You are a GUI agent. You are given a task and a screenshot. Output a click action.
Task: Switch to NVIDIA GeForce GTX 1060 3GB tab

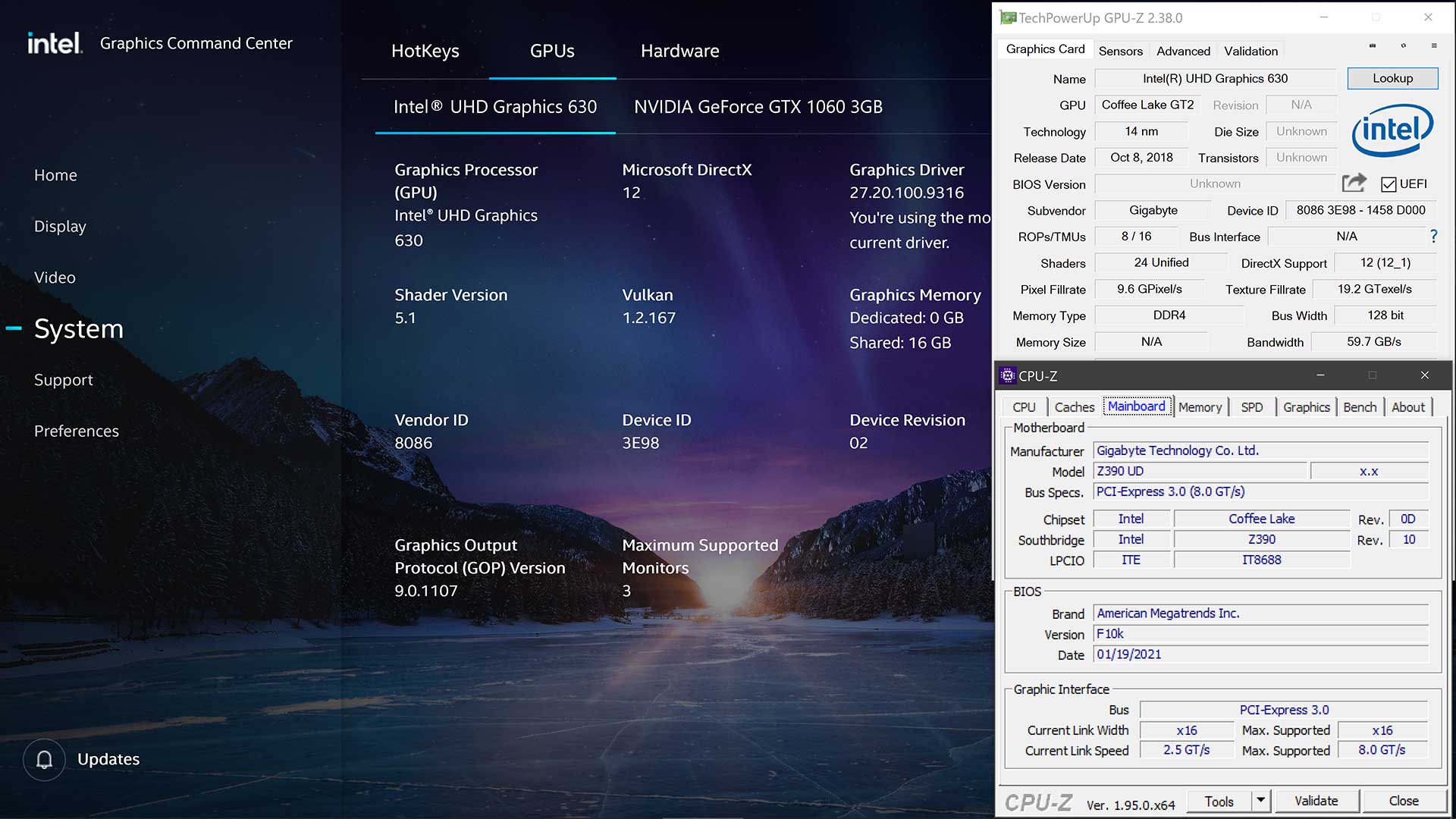[x=758, y=107]
